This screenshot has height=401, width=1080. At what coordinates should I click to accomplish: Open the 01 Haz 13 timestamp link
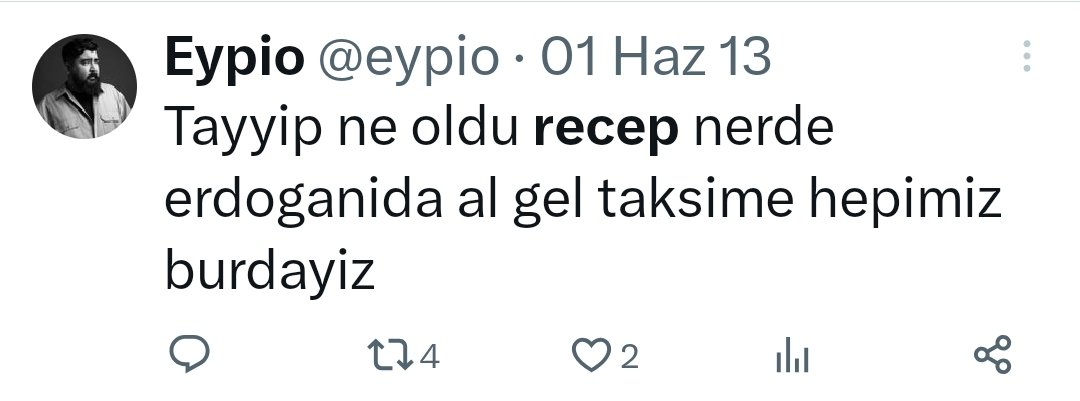655,57
